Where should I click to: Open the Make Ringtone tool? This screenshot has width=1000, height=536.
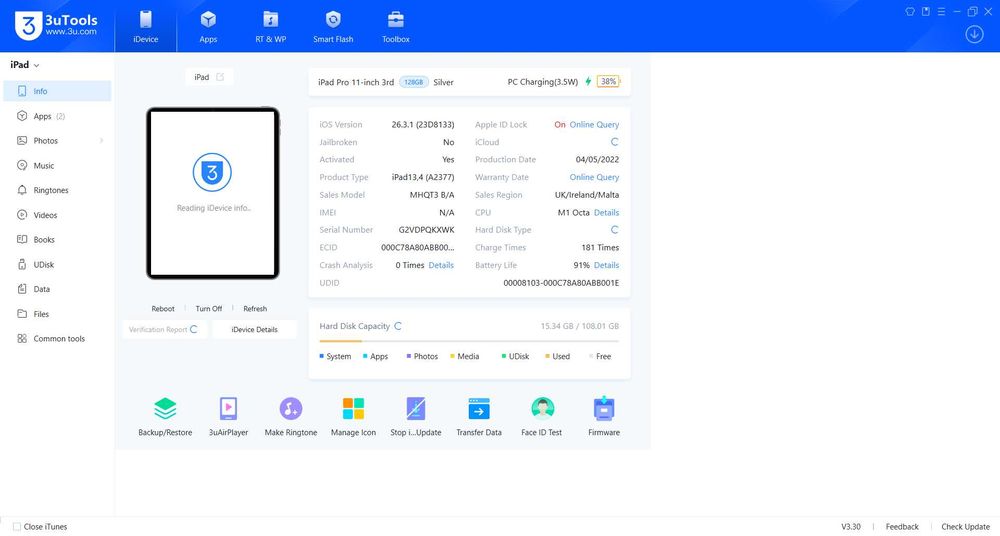291,416
